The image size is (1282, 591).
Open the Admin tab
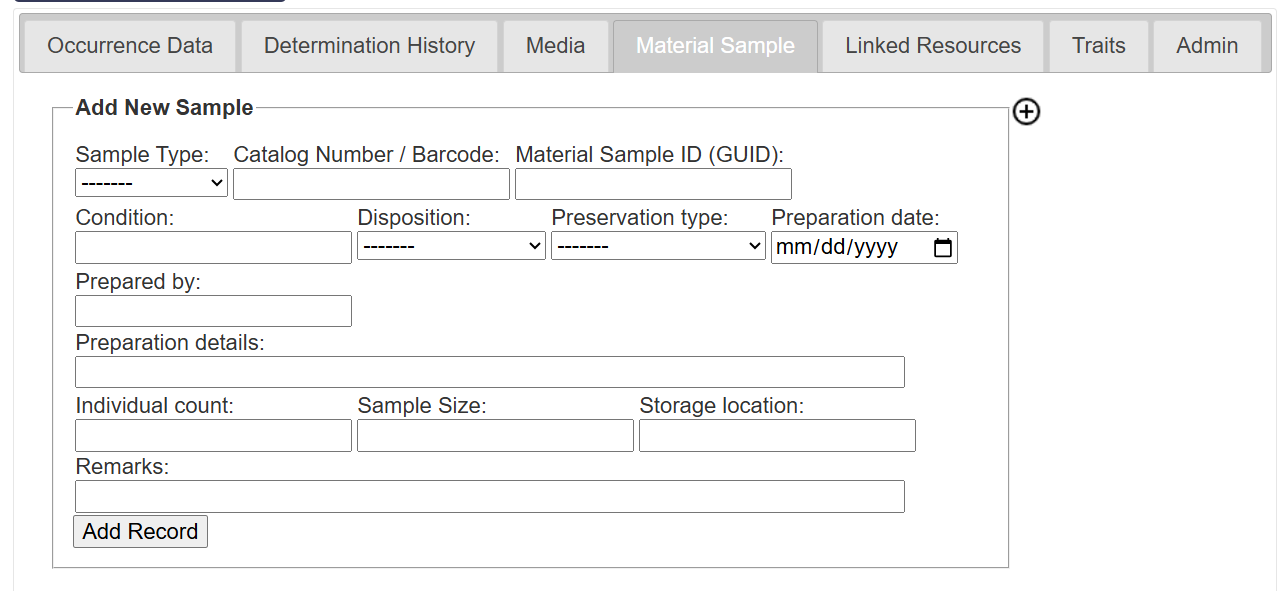(x=1206, y=45)
